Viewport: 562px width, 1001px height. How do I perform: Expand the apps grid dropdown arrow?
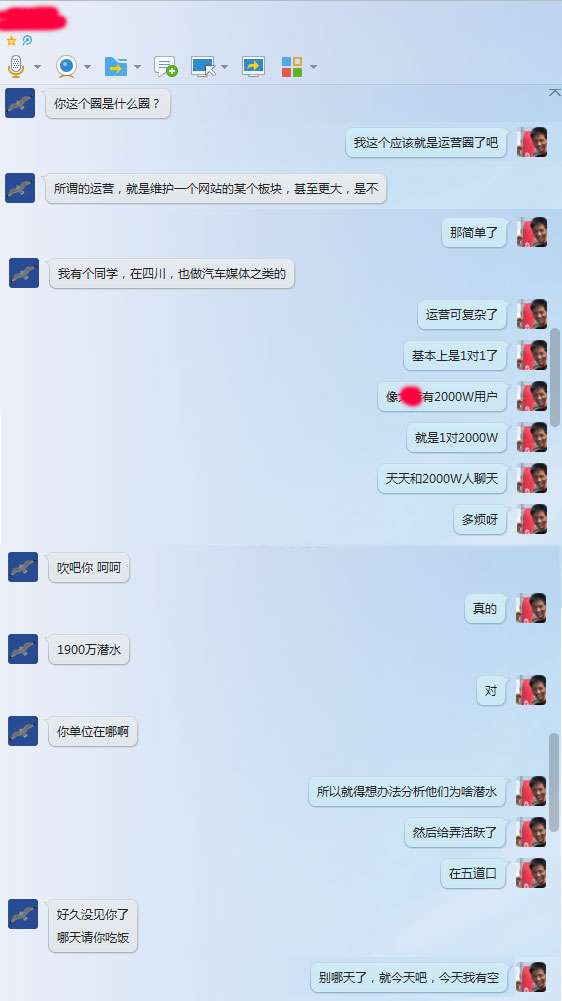[313, 67]
